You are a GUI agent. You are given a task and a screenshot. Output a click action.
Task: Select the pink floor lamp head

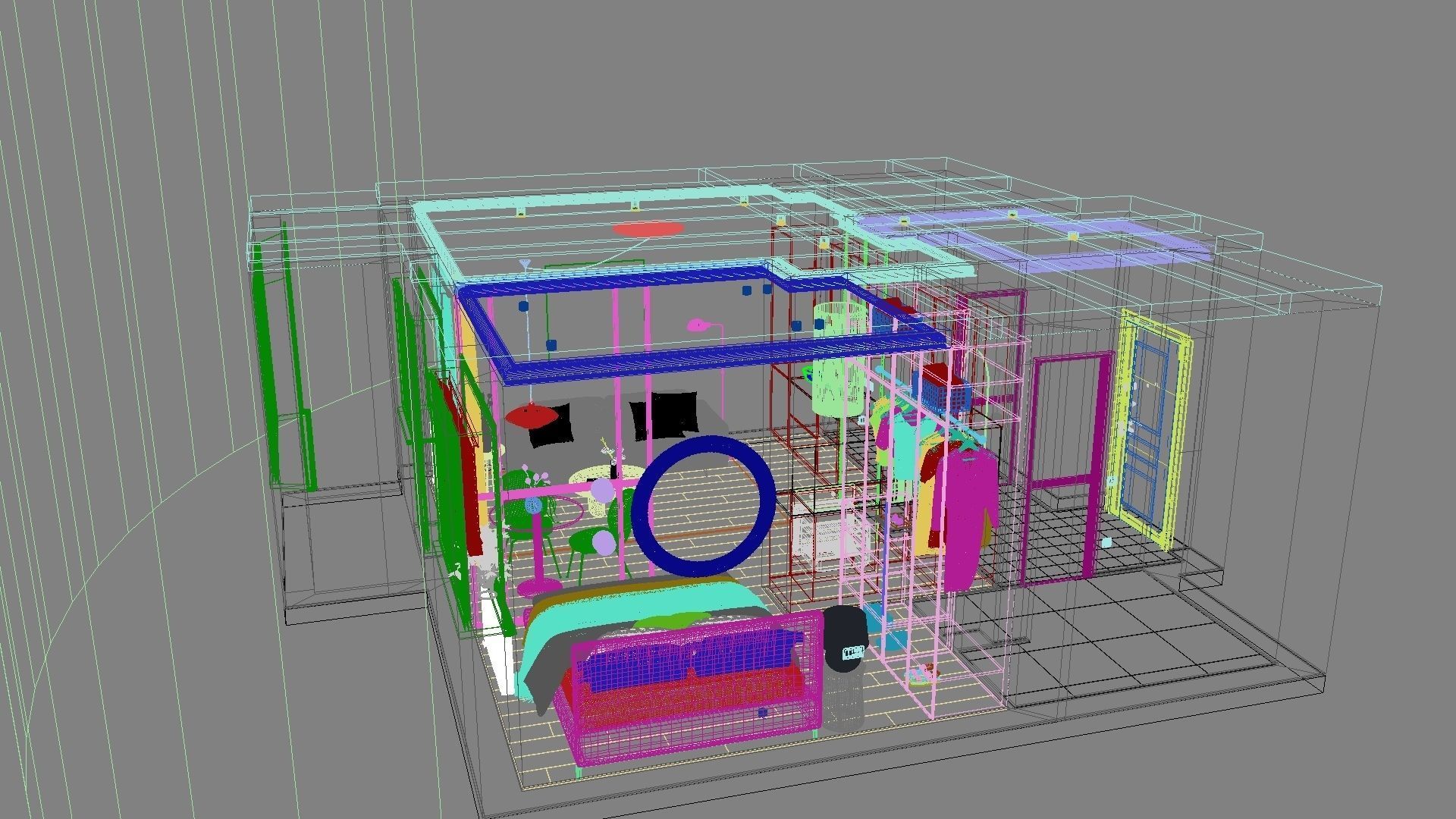[x=698, y=326]
